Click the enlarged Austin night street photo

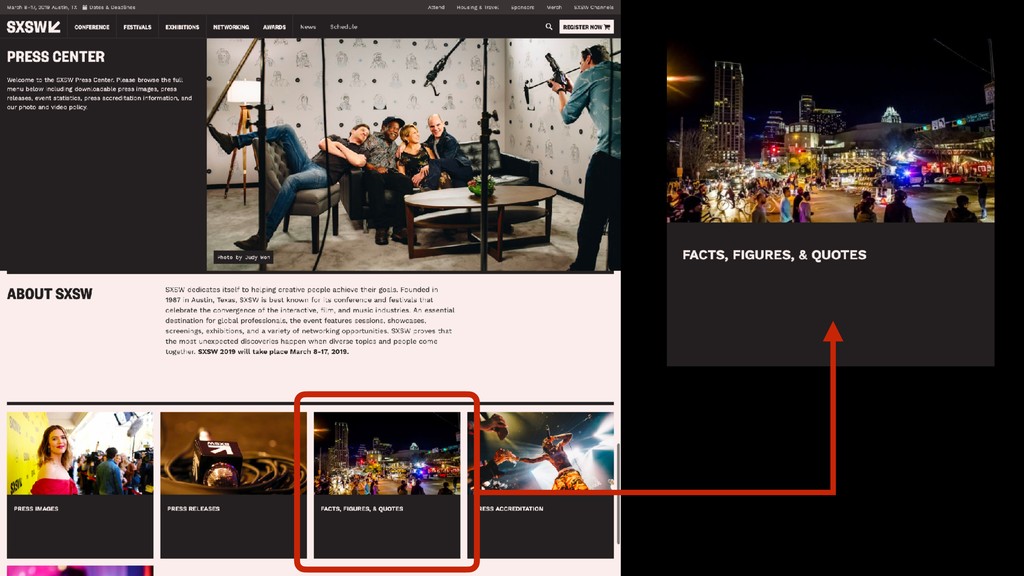click(x=830, y=131)
